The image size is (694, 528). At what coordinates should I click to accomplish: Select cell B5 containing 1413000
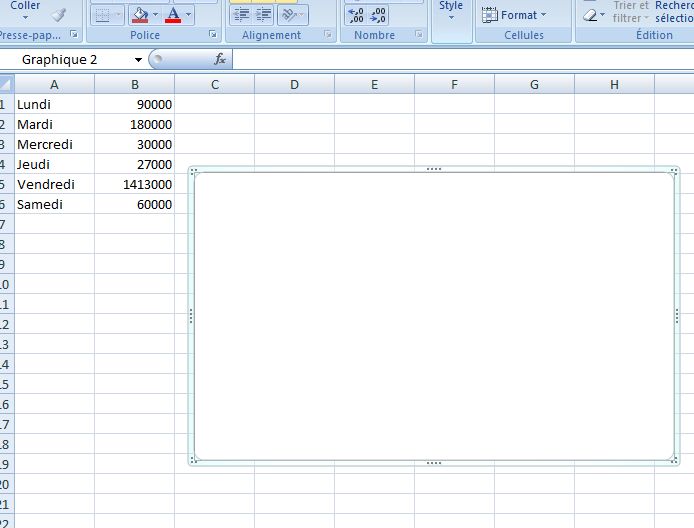(134, 184)
